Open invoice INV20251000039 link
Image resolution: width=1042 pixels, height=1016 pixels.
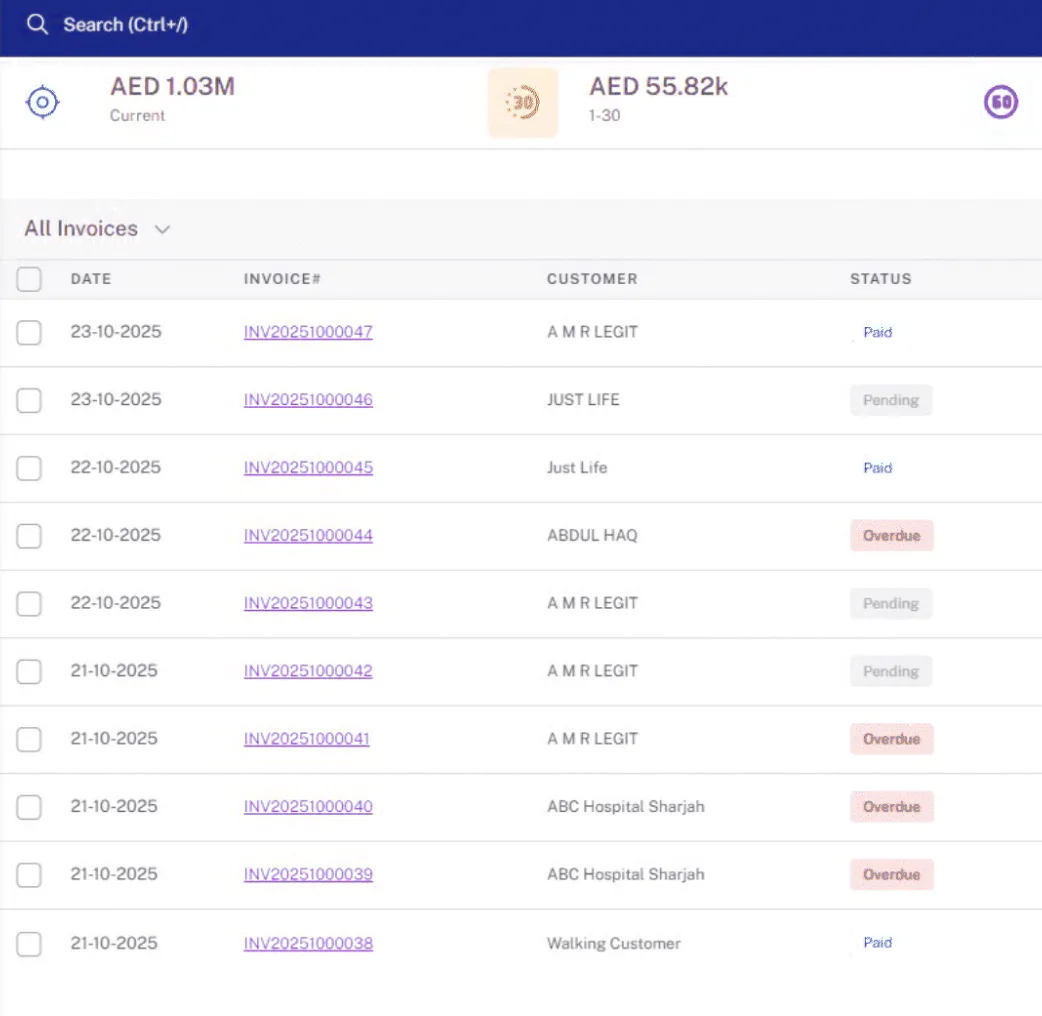tap(308, 874)
